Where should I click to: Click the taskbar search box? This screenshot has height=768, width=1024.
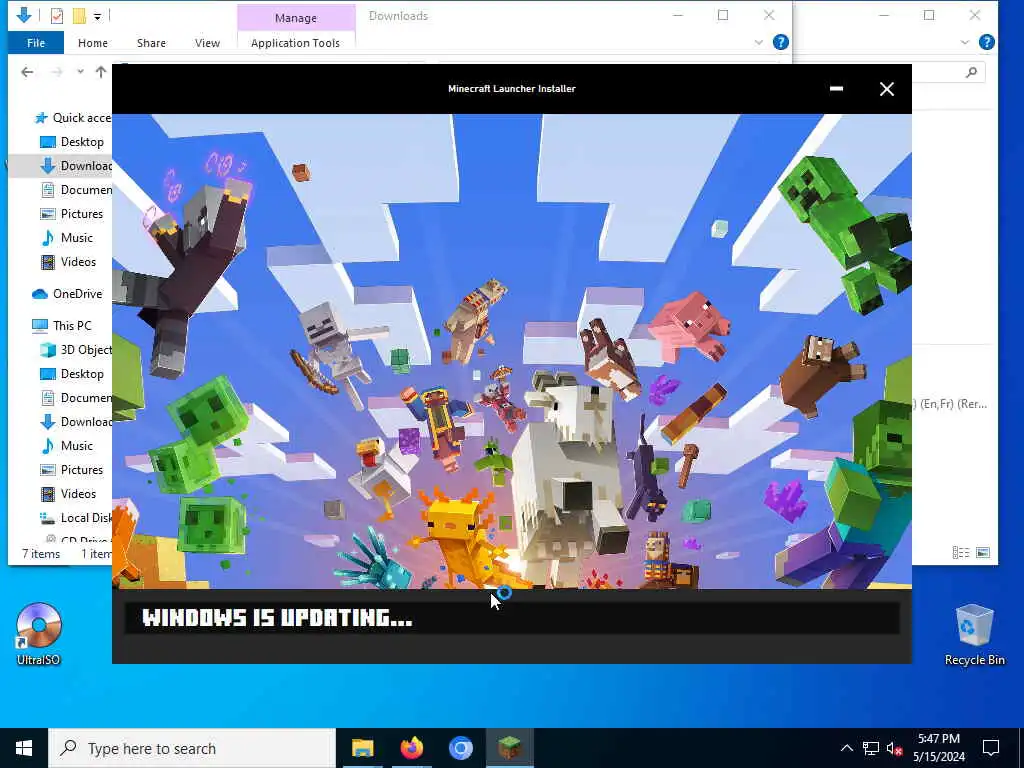[192, 748]
